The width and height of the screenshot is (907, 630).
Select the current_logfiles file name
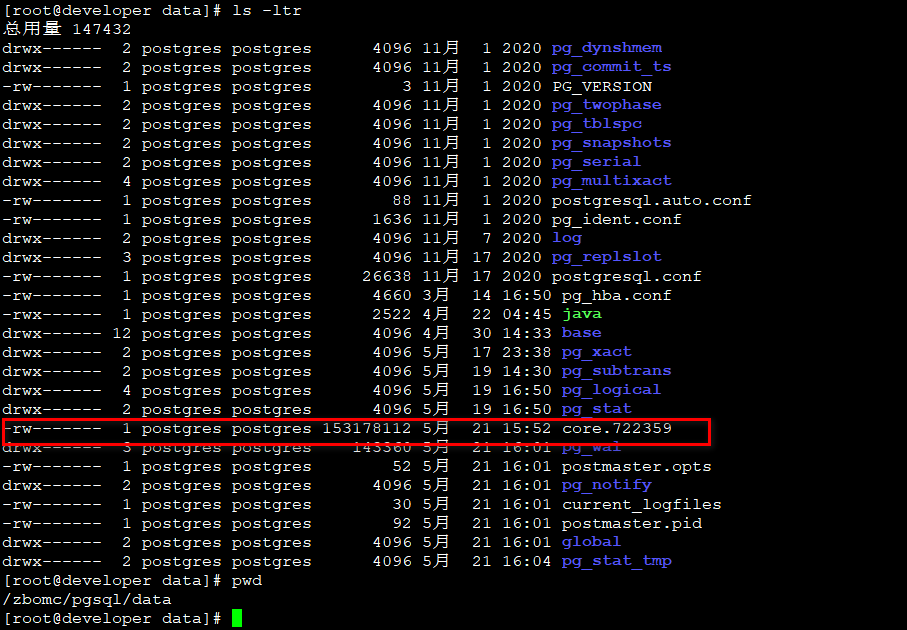pyautogui.click(x=641, y=505)
